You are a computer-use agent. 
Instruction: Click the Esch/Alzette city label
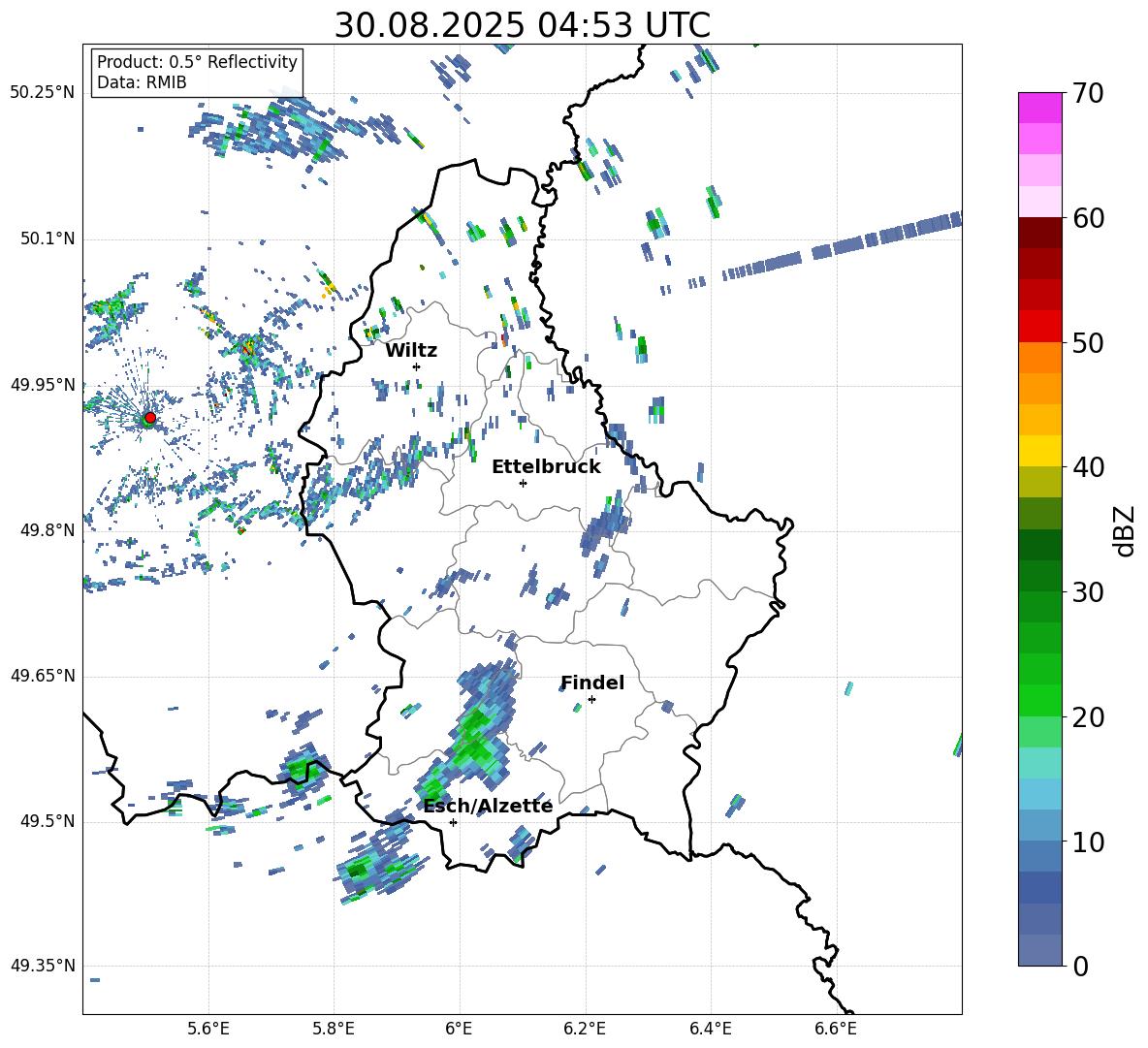(x=488, y=807)
